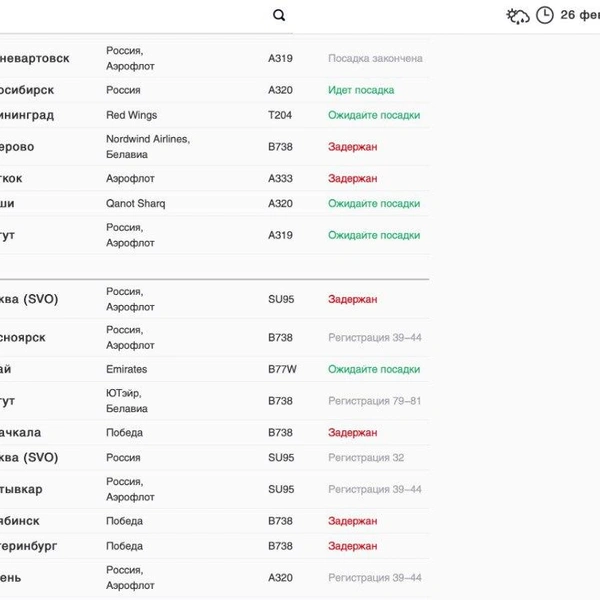Select the T204 aircraft type cell
600x600 pixels.
[x=280, y=115]
